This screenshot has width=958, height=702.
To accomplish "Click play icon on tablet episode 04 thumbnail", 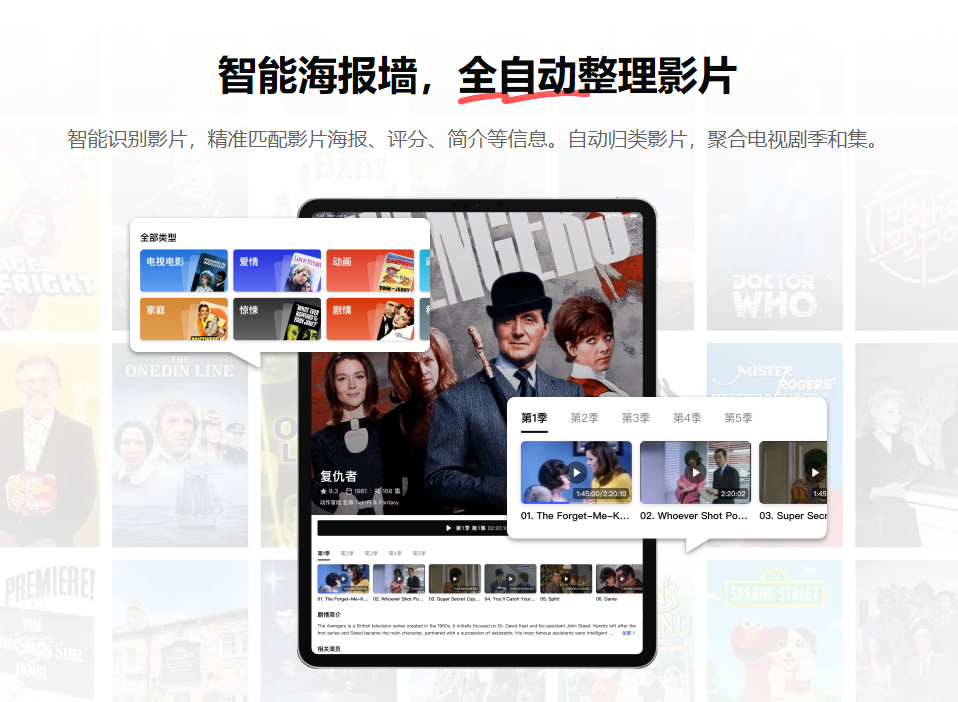I will [x=510, y=579].
